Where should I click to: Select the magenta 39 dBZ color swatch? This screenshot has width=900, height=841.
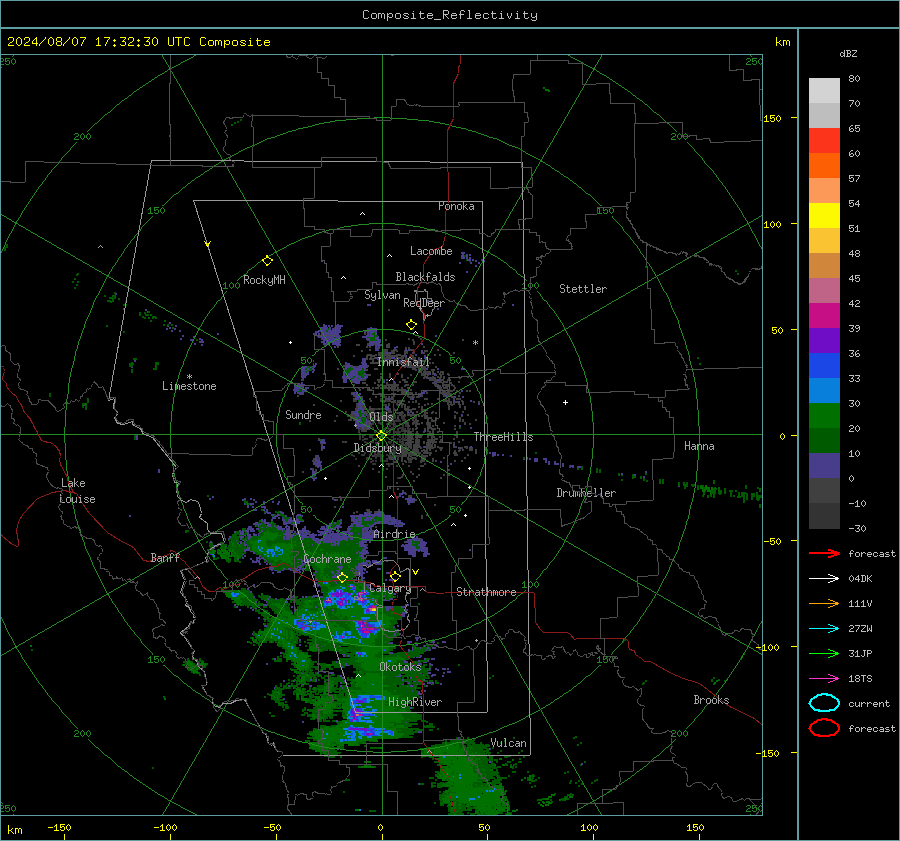point(824,316)
